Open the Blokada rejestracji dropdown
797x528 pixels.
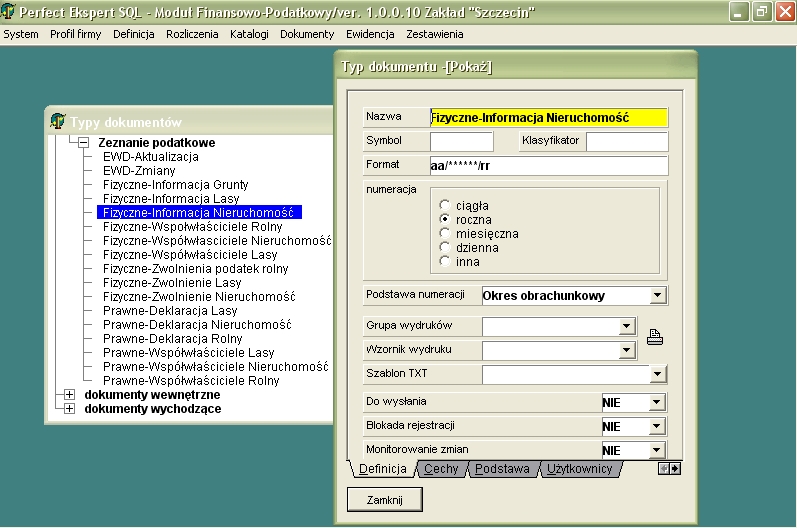click(x=657, y=426)
